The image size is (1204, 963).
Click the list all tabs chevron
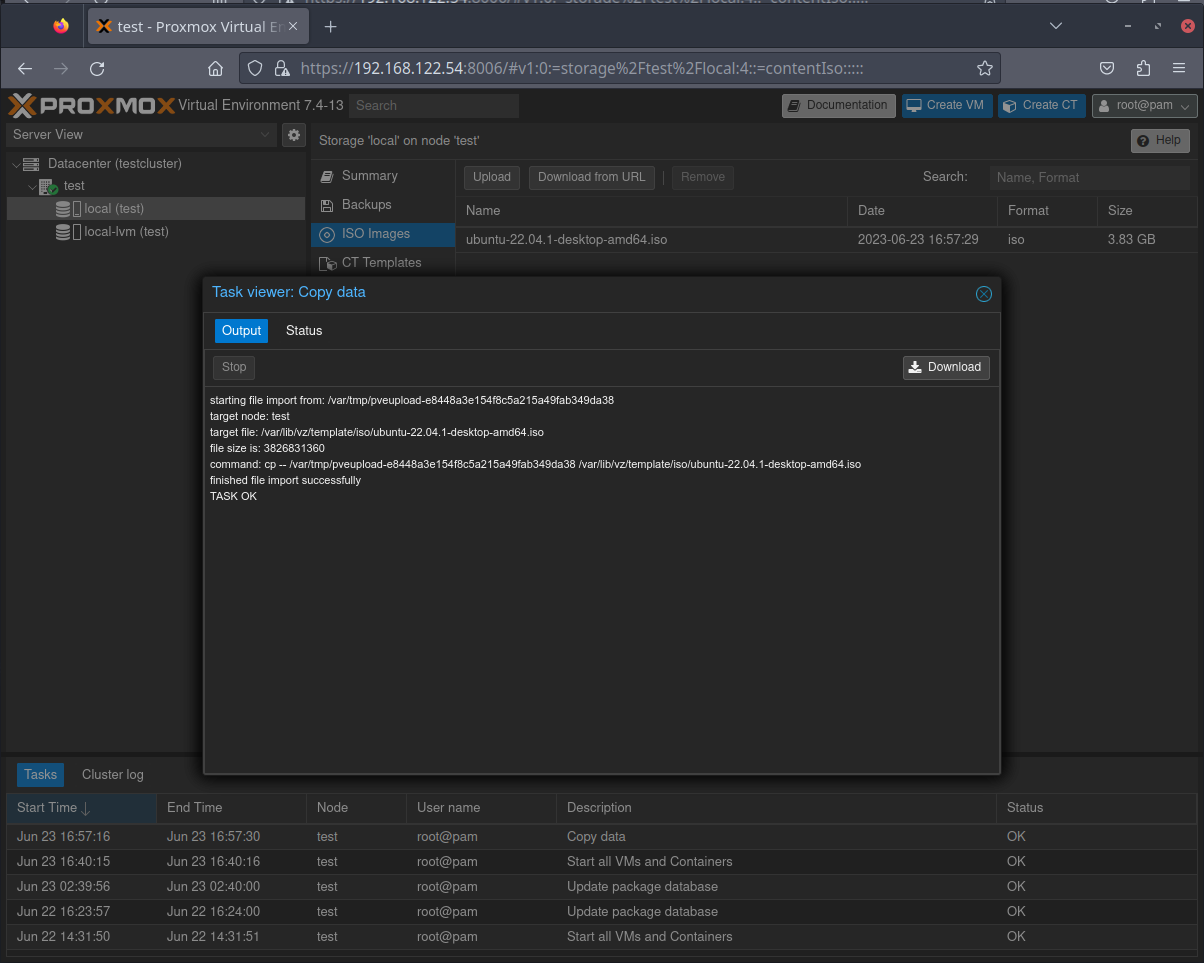1057,26
